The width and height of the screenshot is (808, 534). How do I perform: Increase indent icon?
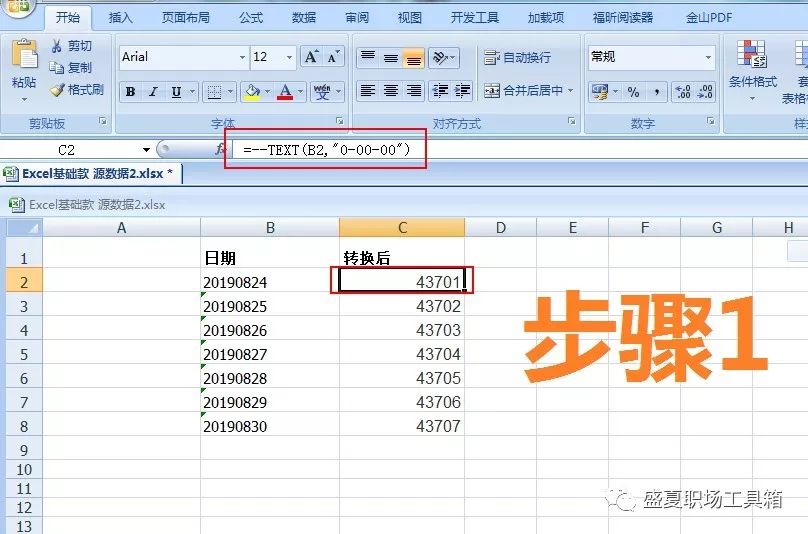(462, 91)
